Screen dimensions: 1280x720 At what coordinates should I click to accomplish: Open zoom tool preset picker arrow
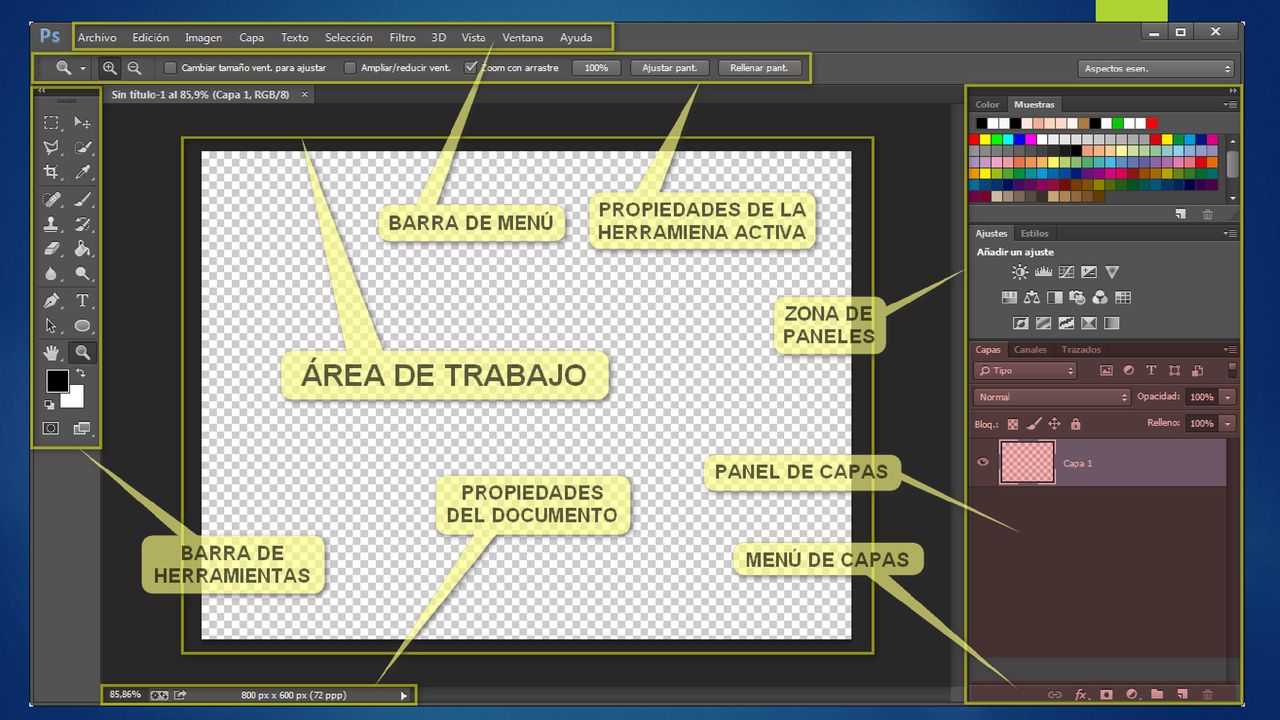[x=83, y=68]
